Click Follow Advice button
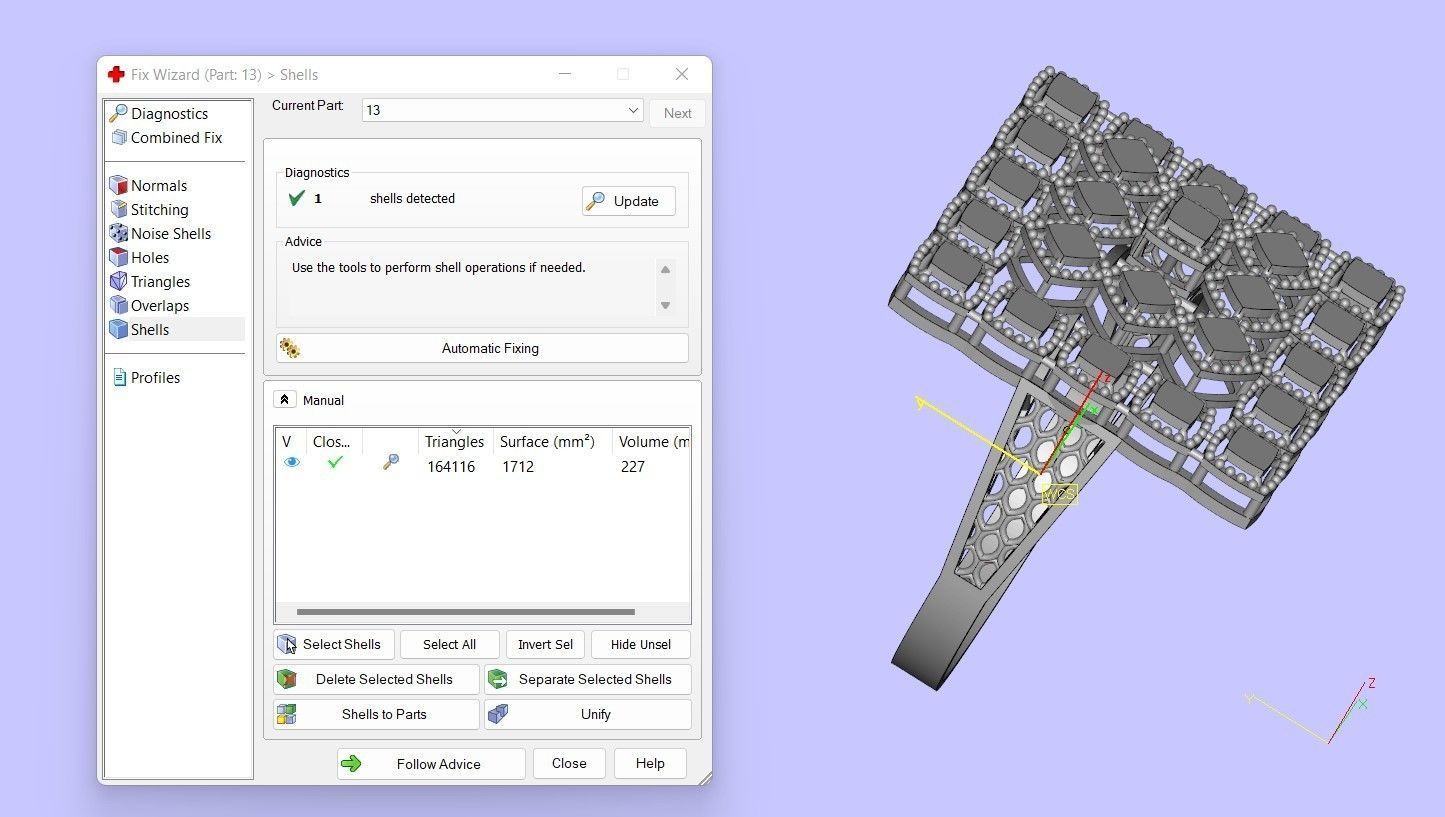 pos(431,764)
